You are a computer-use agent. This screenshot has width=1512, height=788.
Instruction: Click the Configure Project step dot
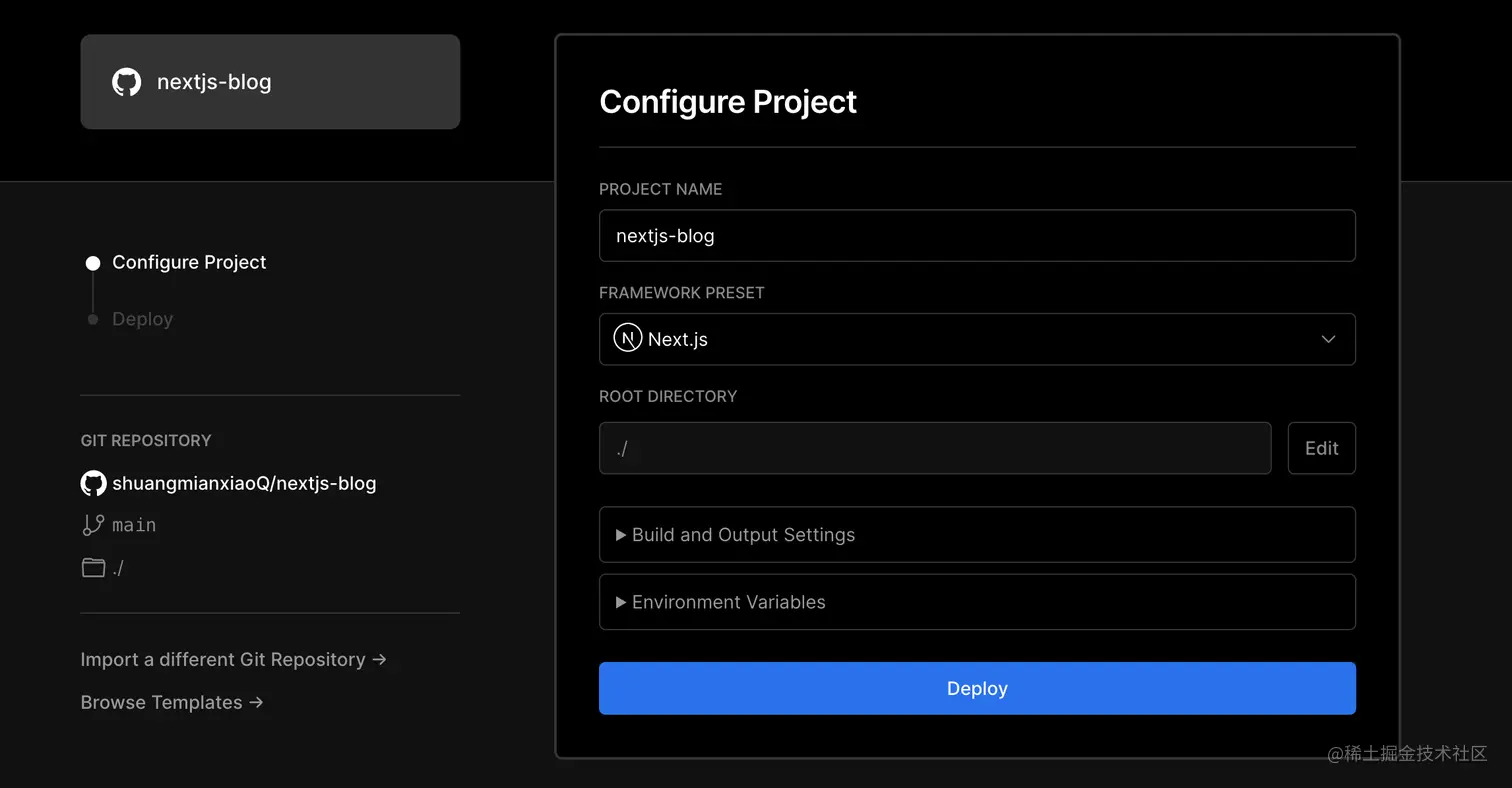[93, 263]
